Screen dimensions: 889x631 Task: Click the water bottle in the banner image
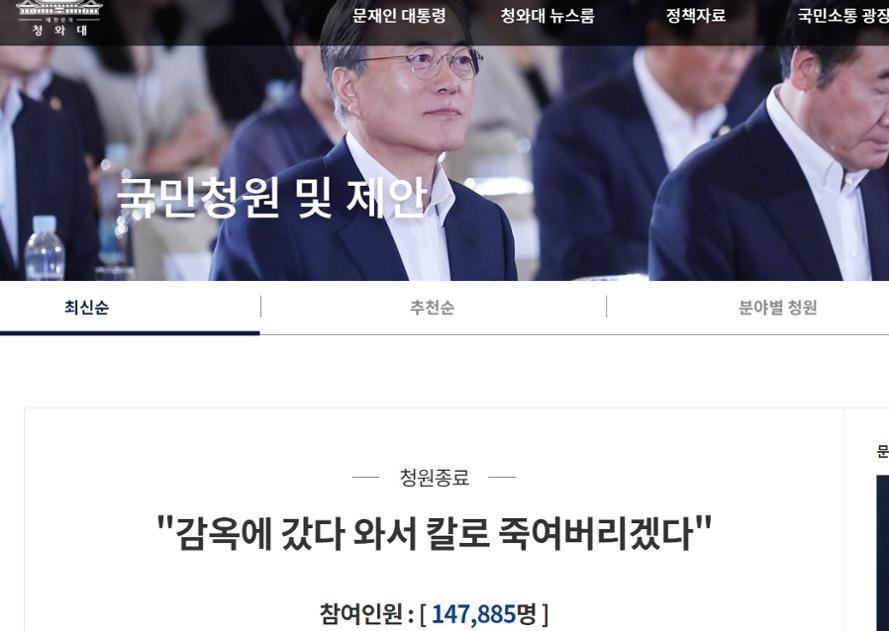pos(44,247)
